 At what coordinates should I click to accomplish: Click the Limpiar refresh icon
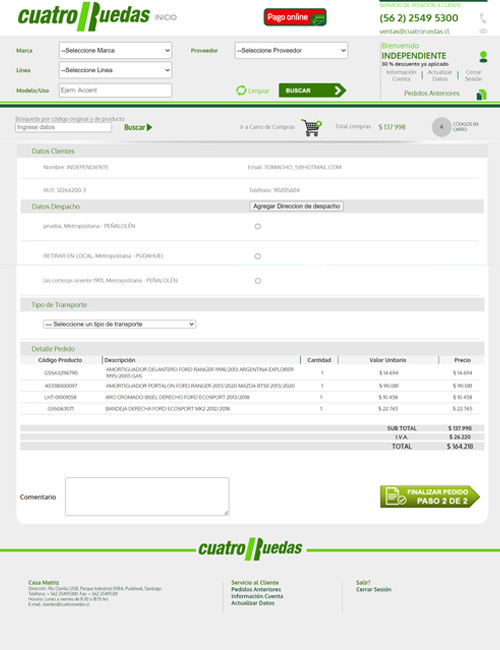(241, 90)
